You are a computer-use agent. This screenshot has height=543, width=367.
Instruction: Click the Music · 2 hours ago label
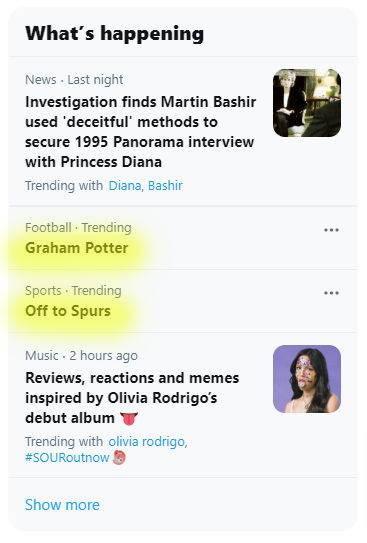click(x=81, y=356)
